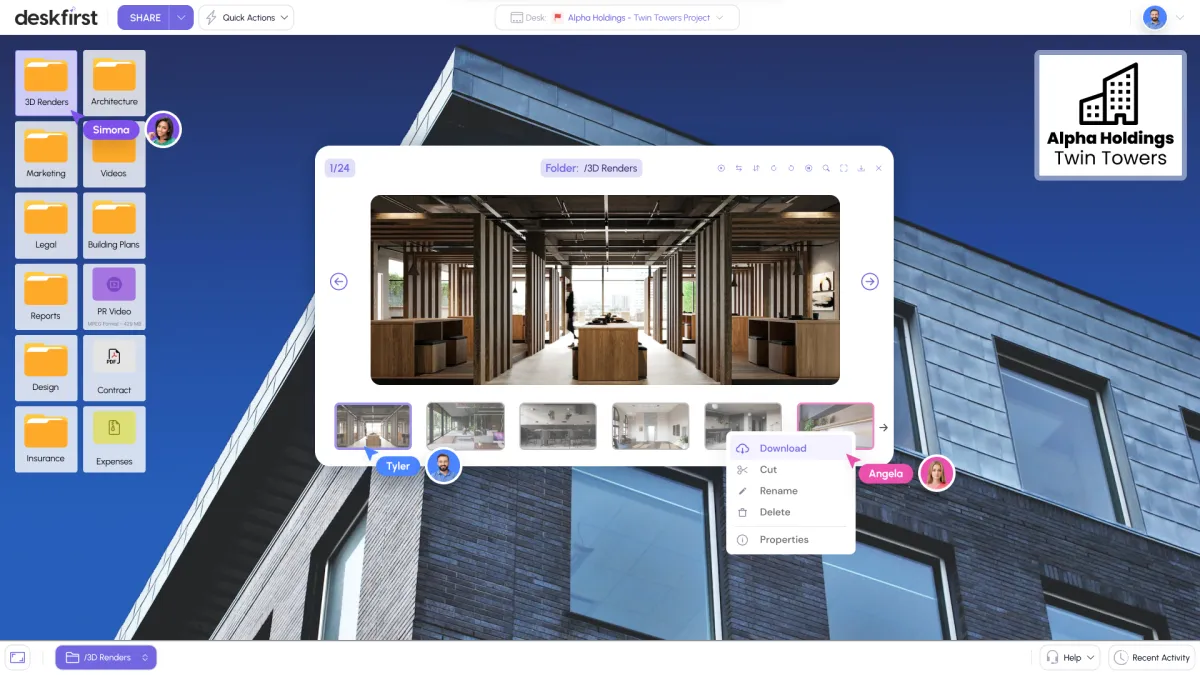Open the Alpha Holdings desk selector dropdown
The height and width of the screenshot is (675, 1200).
click(x=617, y=17)
